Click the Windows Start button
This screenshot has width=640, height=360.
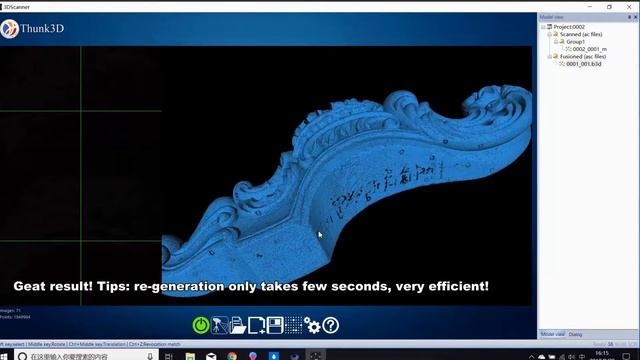pos(4,356)
